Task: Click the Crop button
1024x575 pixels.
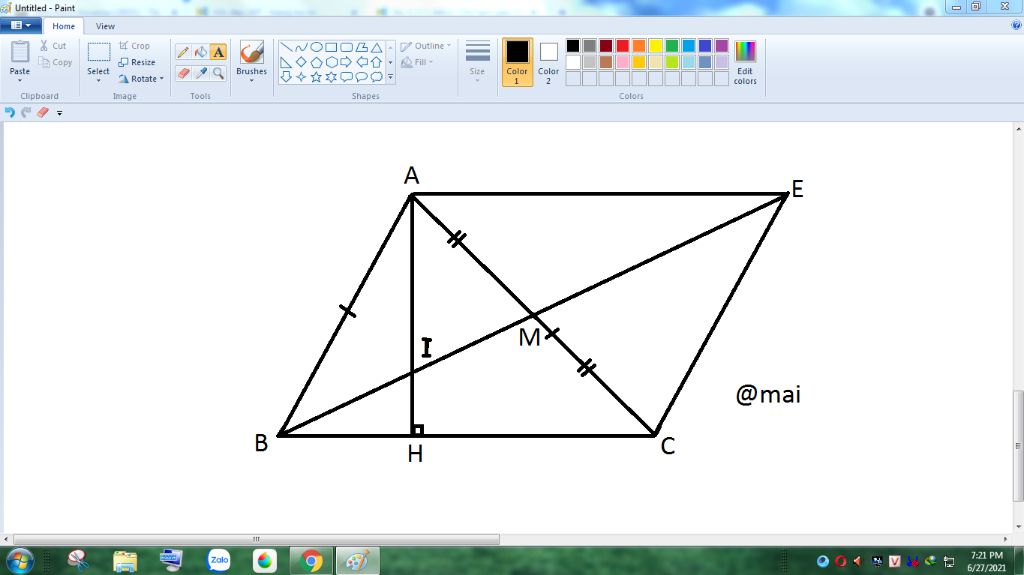Action: click(x=135, y=46)
